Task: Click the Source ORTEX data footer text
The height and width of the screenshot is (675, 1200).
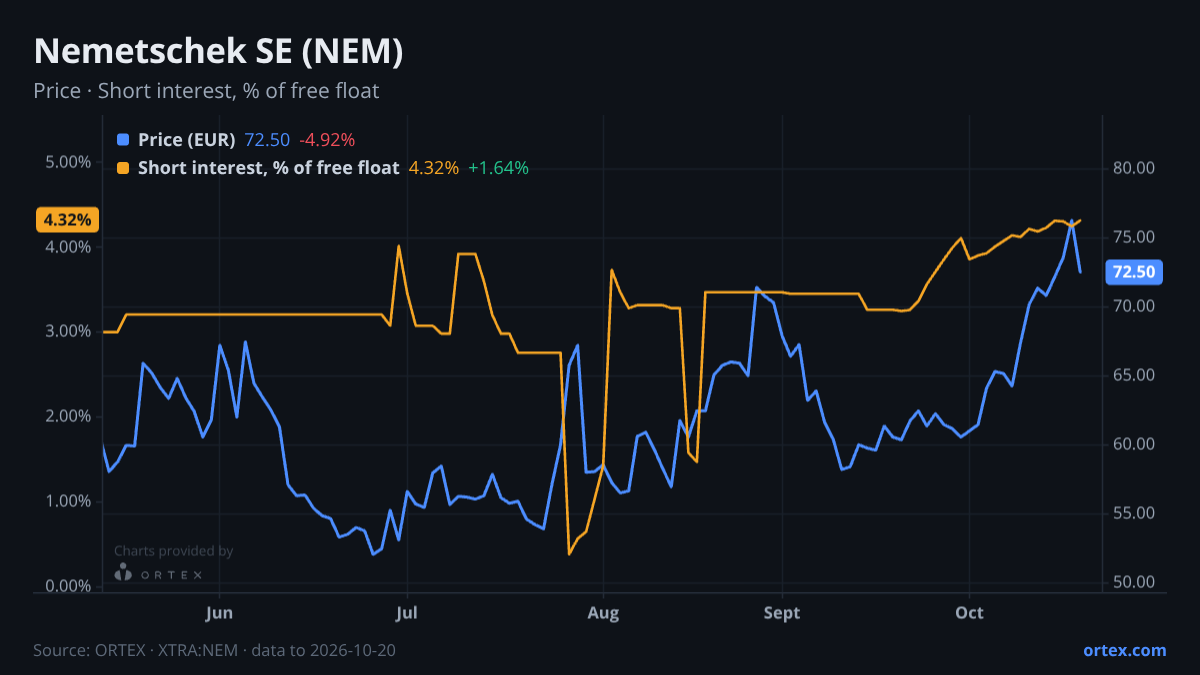Action: [214, 650]
